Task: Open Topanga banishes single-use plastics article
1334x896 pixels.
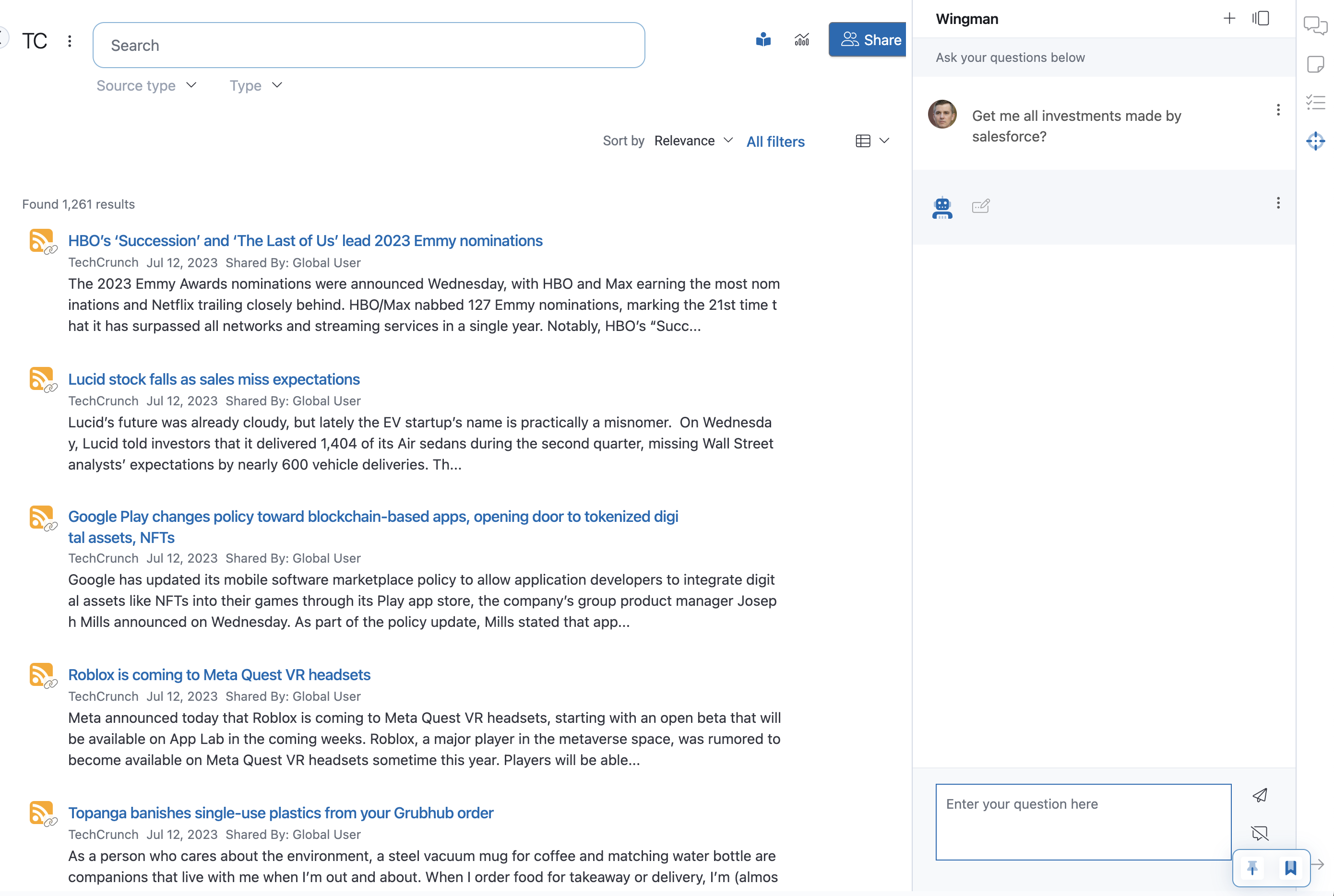Action: coord(281,813)
